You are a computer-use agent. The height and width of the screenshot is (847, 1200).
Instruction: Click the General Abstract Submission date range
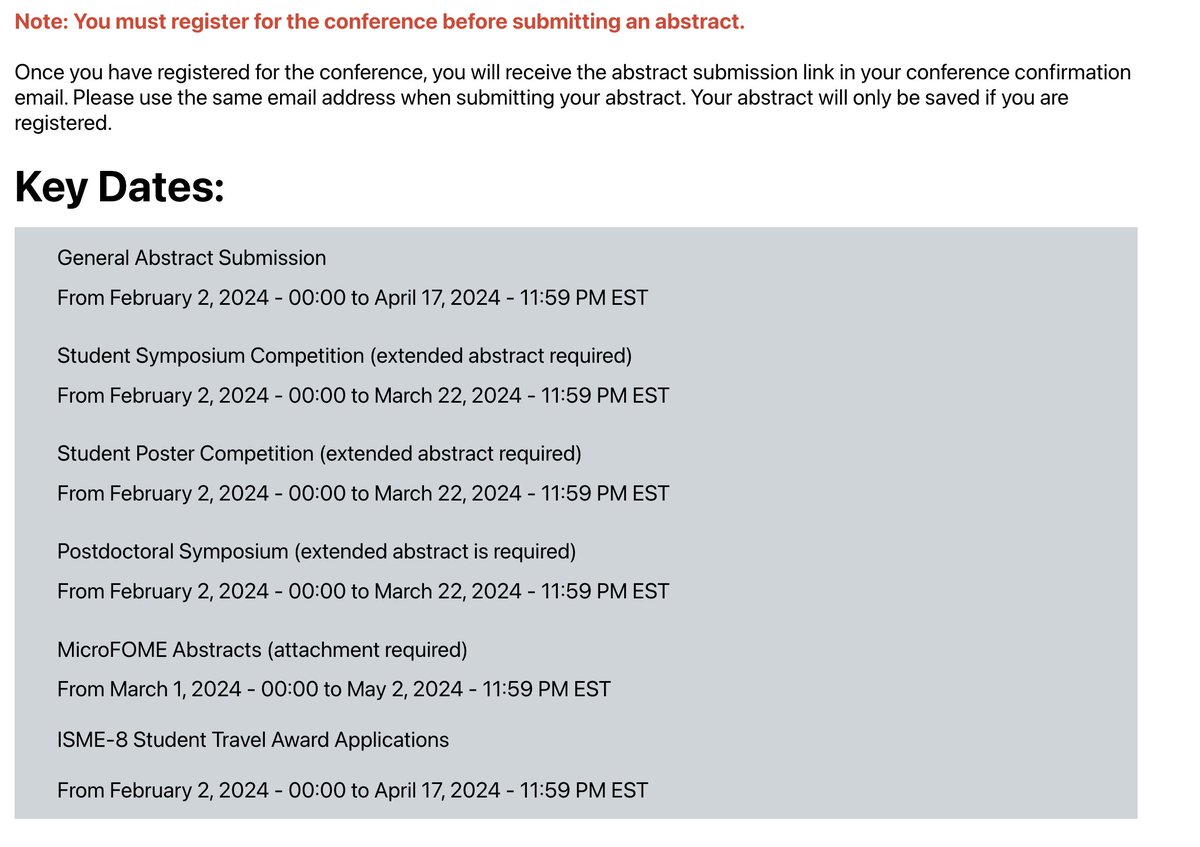click(352, 297)
